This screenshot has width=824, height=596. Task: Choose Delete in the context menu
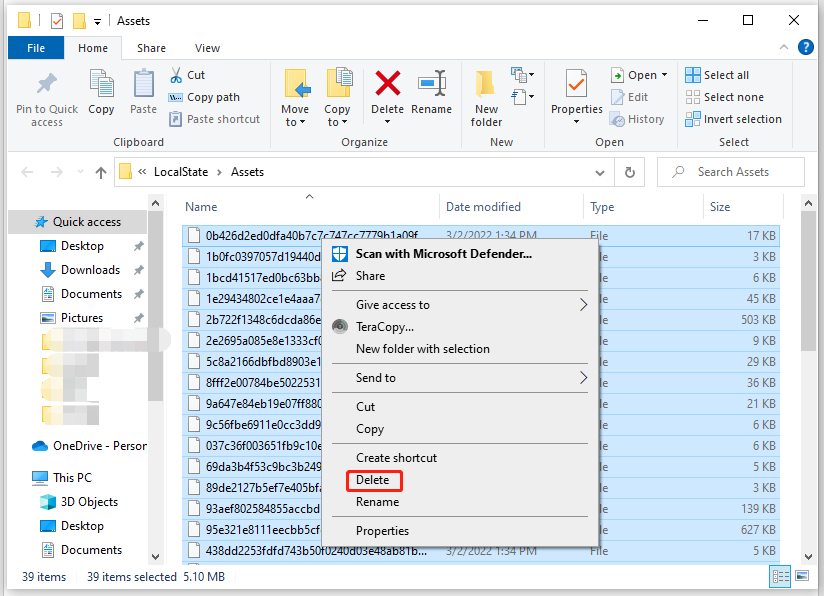373,480
